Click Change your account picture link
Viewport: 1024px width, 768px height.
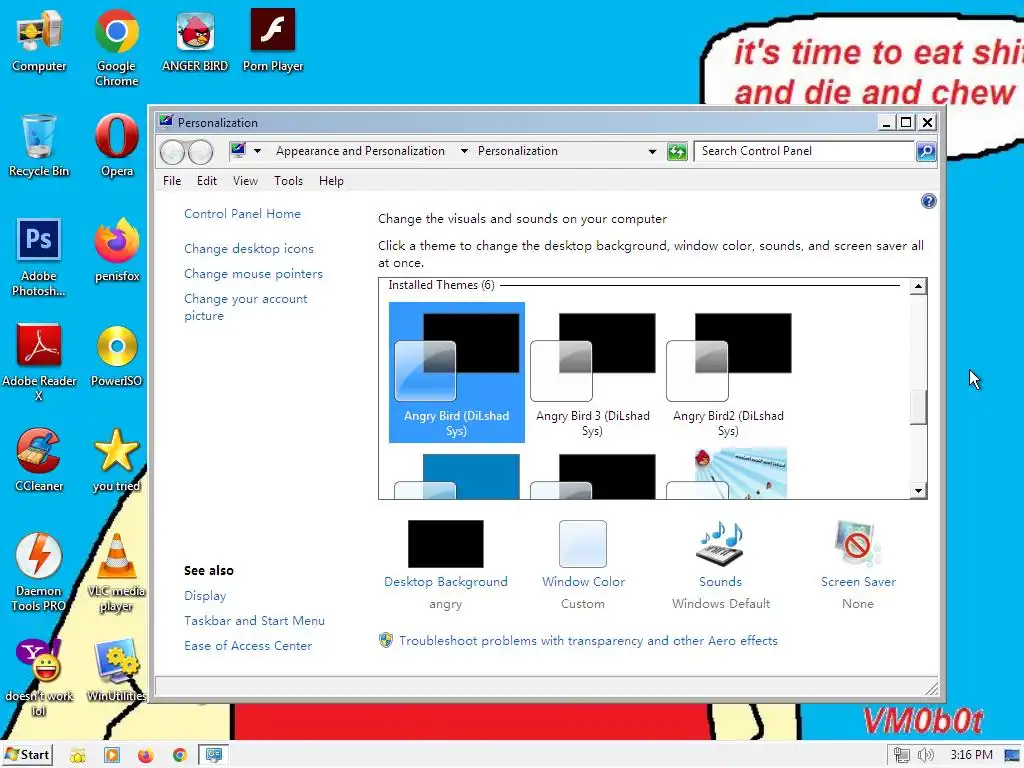click(246, 307)
